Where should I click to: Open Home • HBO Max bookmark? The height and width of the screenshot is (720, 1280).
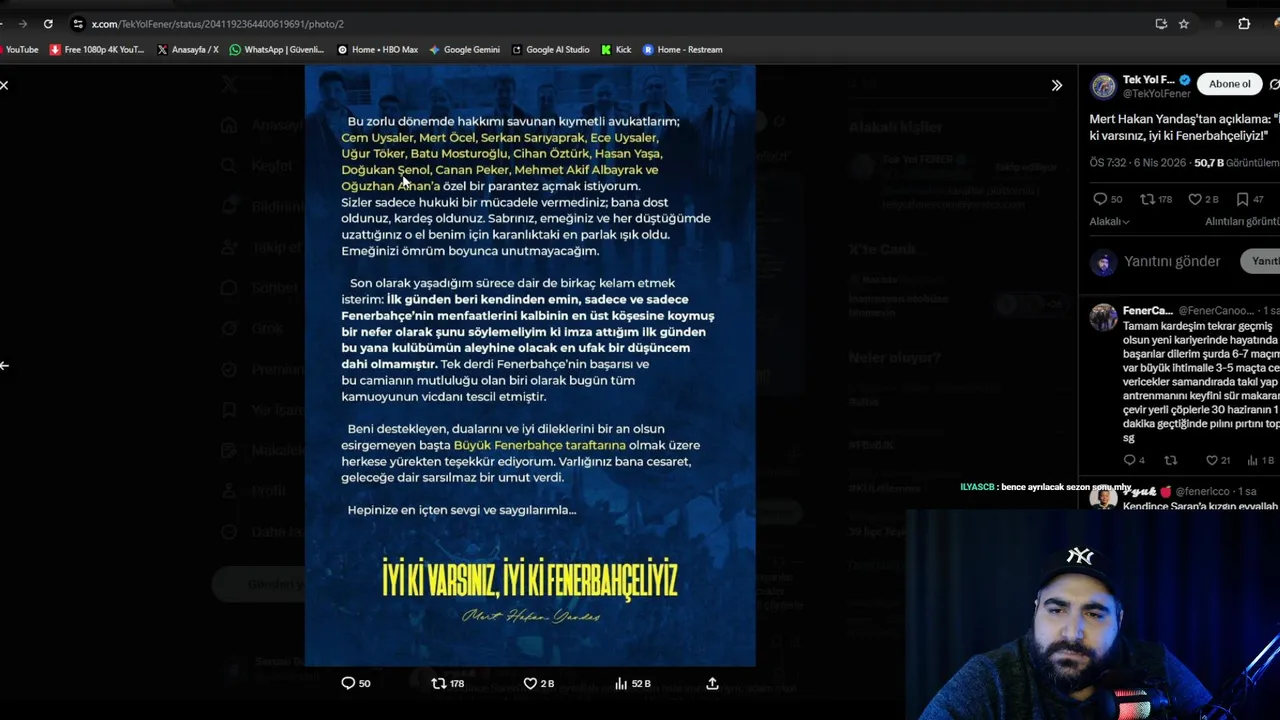378,49
